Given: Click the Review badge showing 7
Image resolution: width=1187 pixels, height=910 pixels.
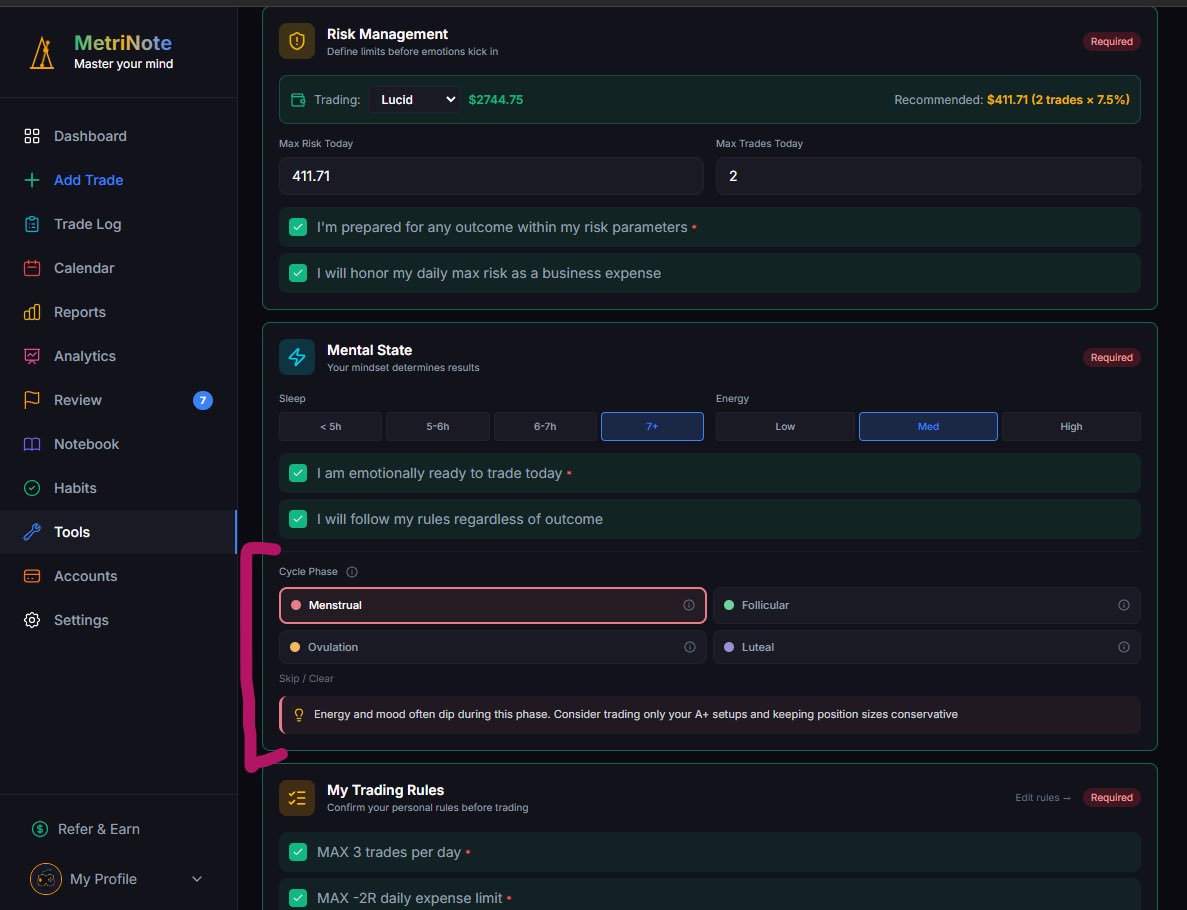Looking at the screenshot, I should (x=203, y=400).
